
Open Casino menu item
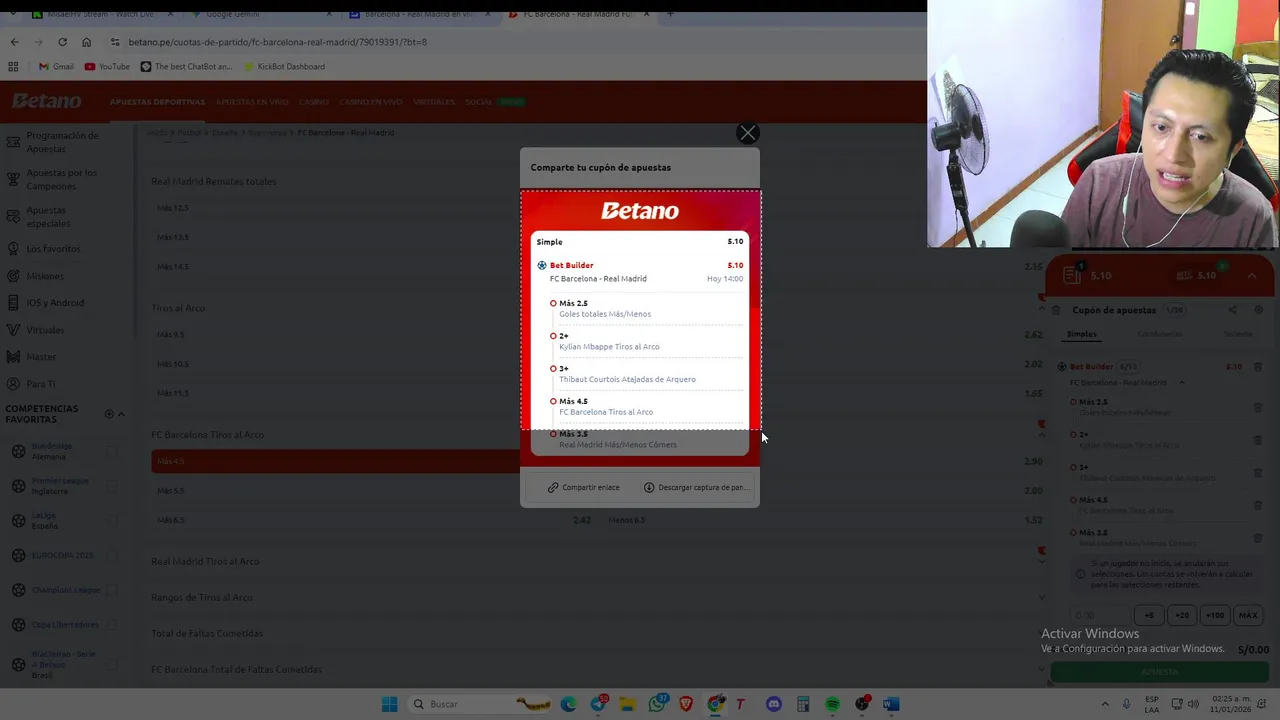[314, 102]
